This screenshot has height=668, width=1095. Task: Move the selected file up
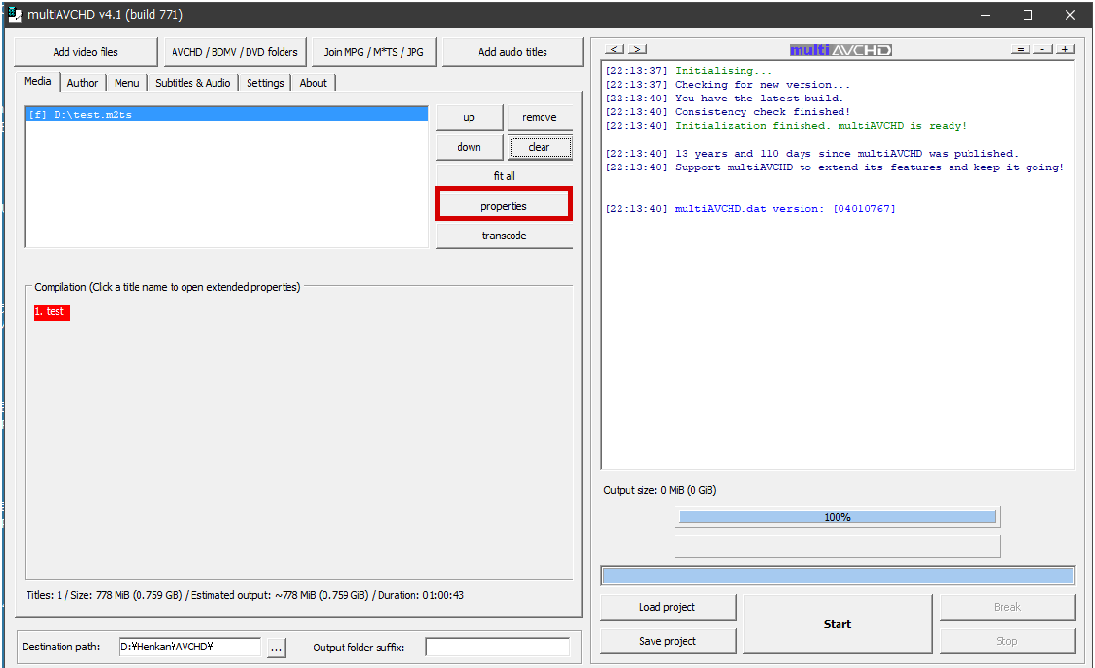[469, 117]
